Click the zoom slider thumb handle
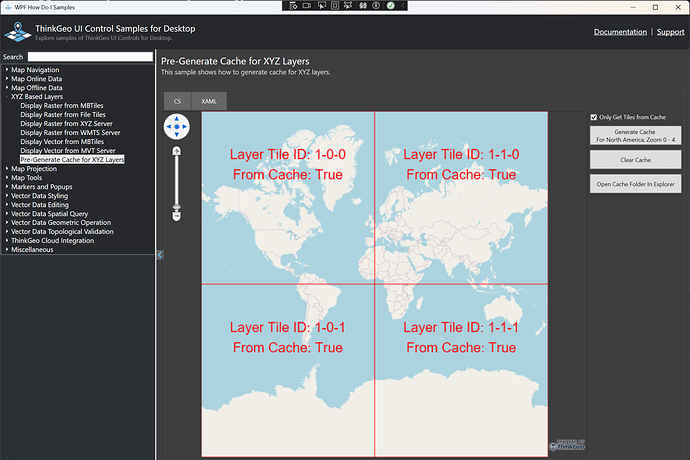This screenshot has height=460, width=690. 176,206
